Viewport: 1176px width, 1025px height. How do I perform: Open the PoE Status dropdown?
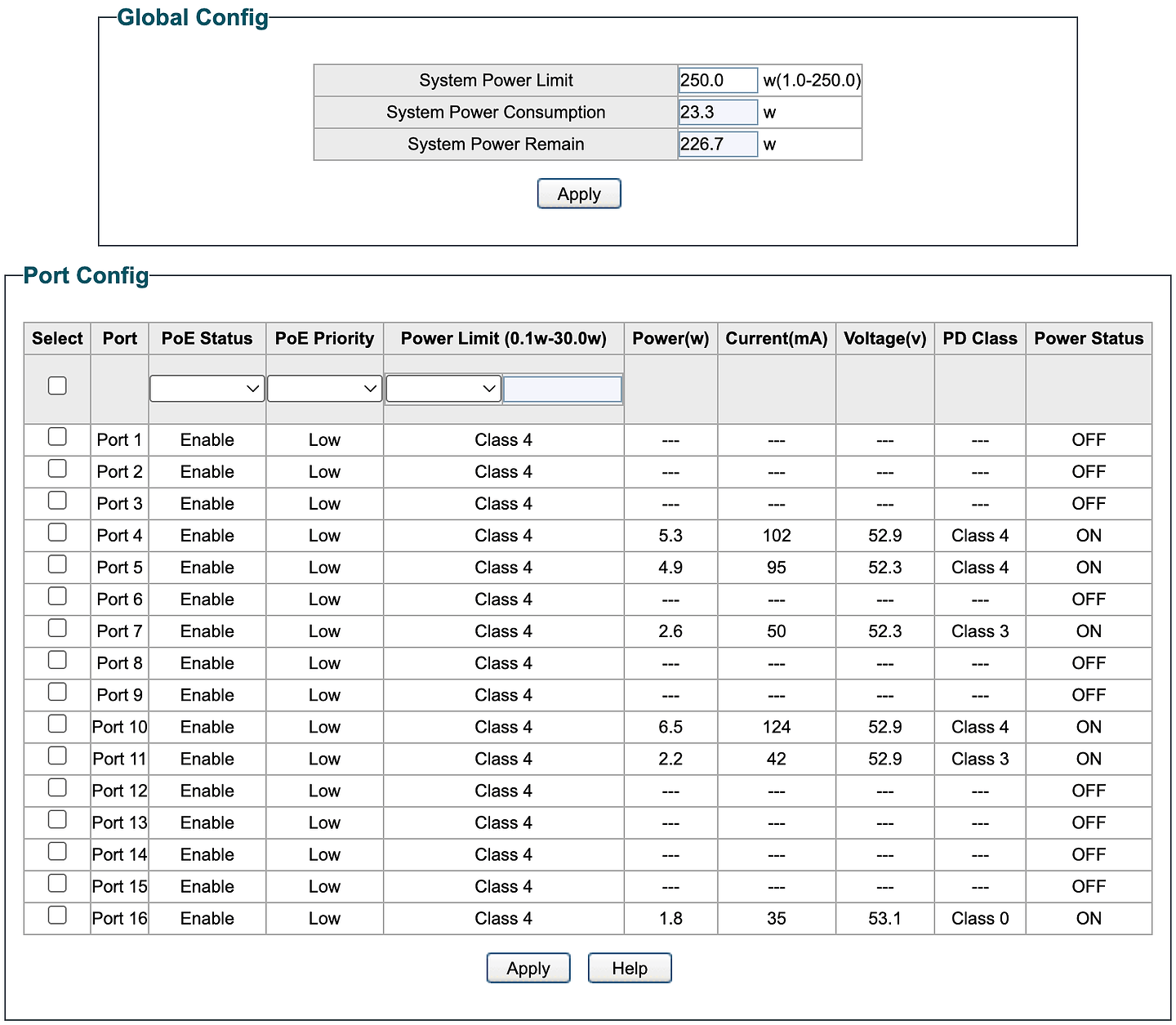click(x=207, y=389)
